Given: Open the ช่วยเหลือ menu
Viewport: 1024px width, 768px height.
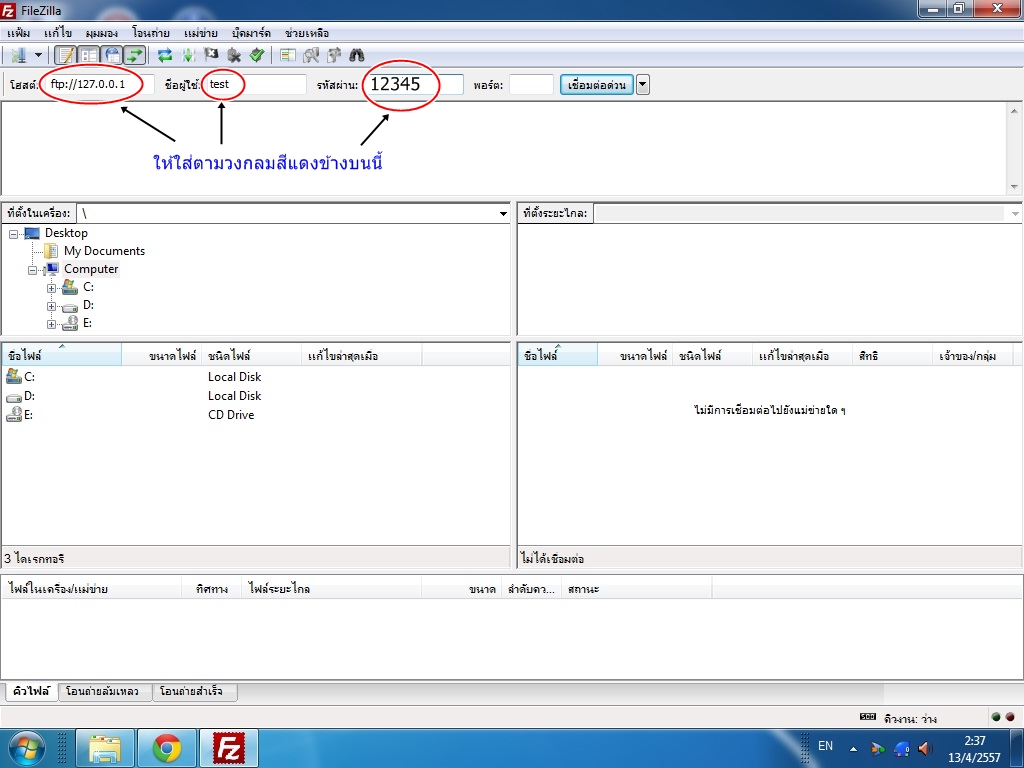Looking at the screenshot, I should coord(306,33).
